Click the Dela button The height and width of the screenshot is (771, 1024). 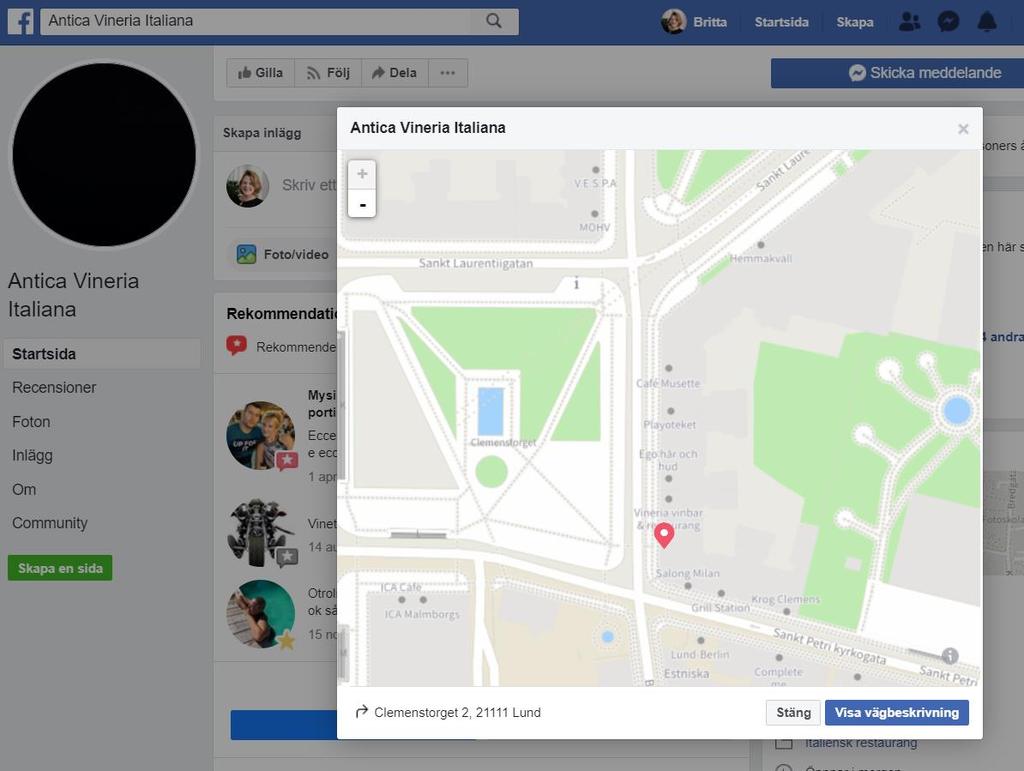[x=395, y=72]
